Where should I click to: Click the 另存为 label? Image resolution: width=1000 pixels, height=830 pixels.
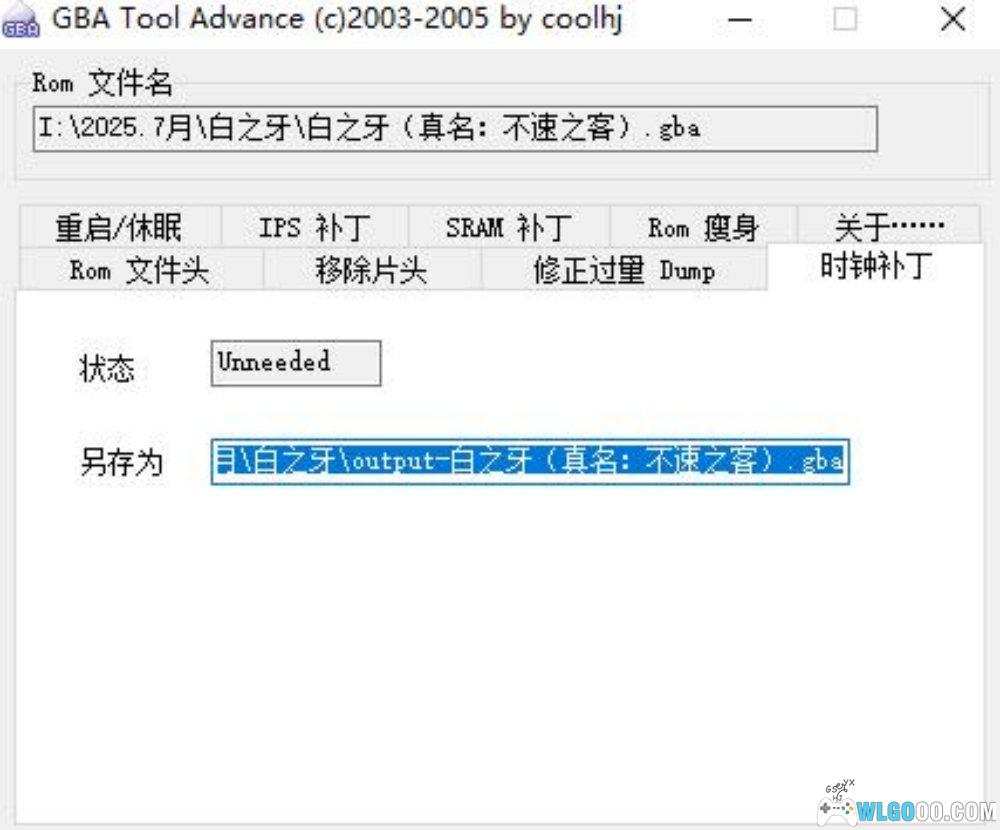[x=121, y=462]
